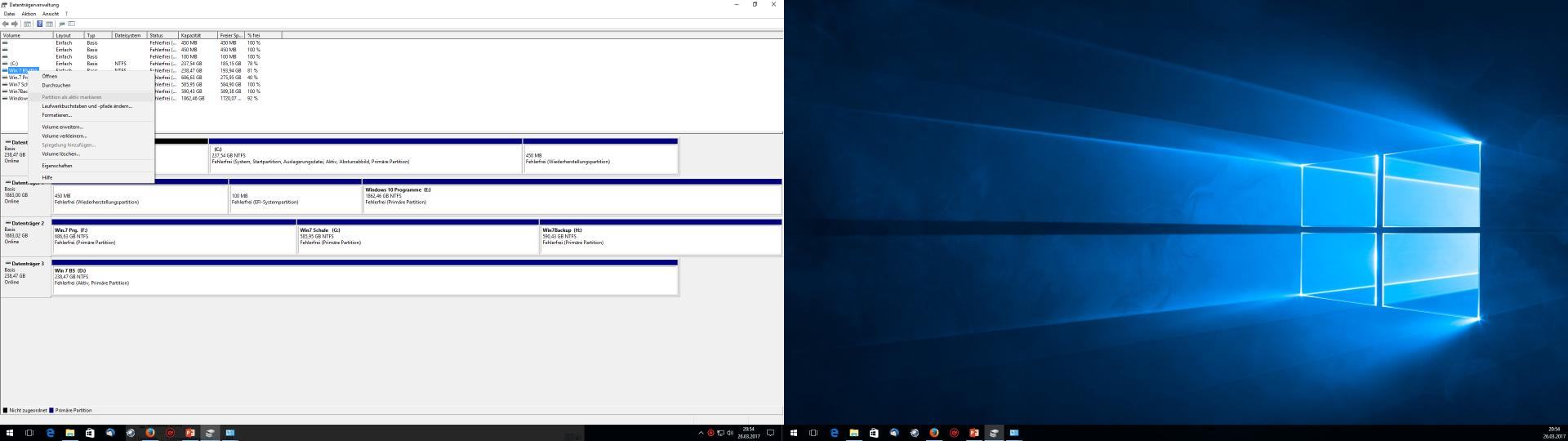
Task: Sort by the Kapazität column header
Action: click(x=198, y=35)
